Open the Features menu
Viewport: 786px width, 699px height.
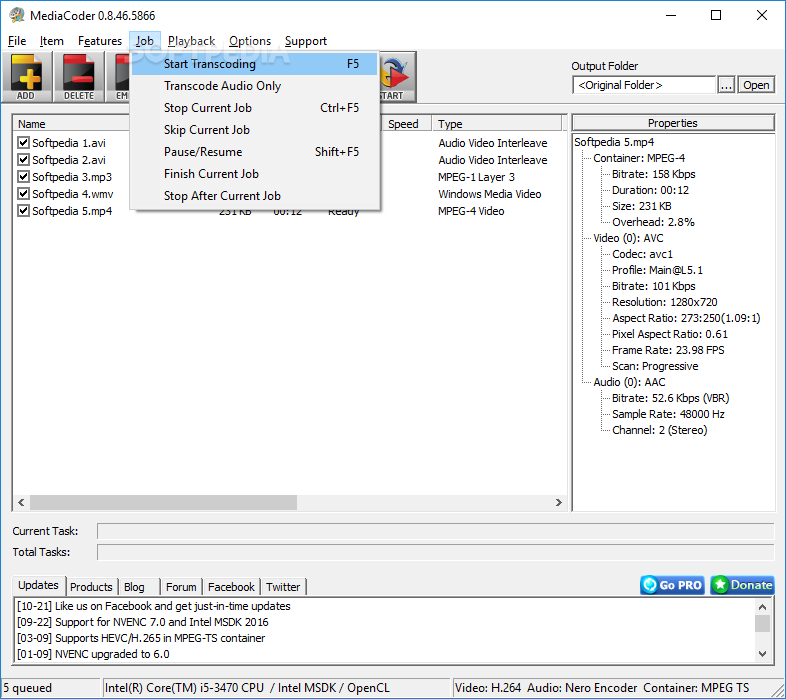click(100, 41)
